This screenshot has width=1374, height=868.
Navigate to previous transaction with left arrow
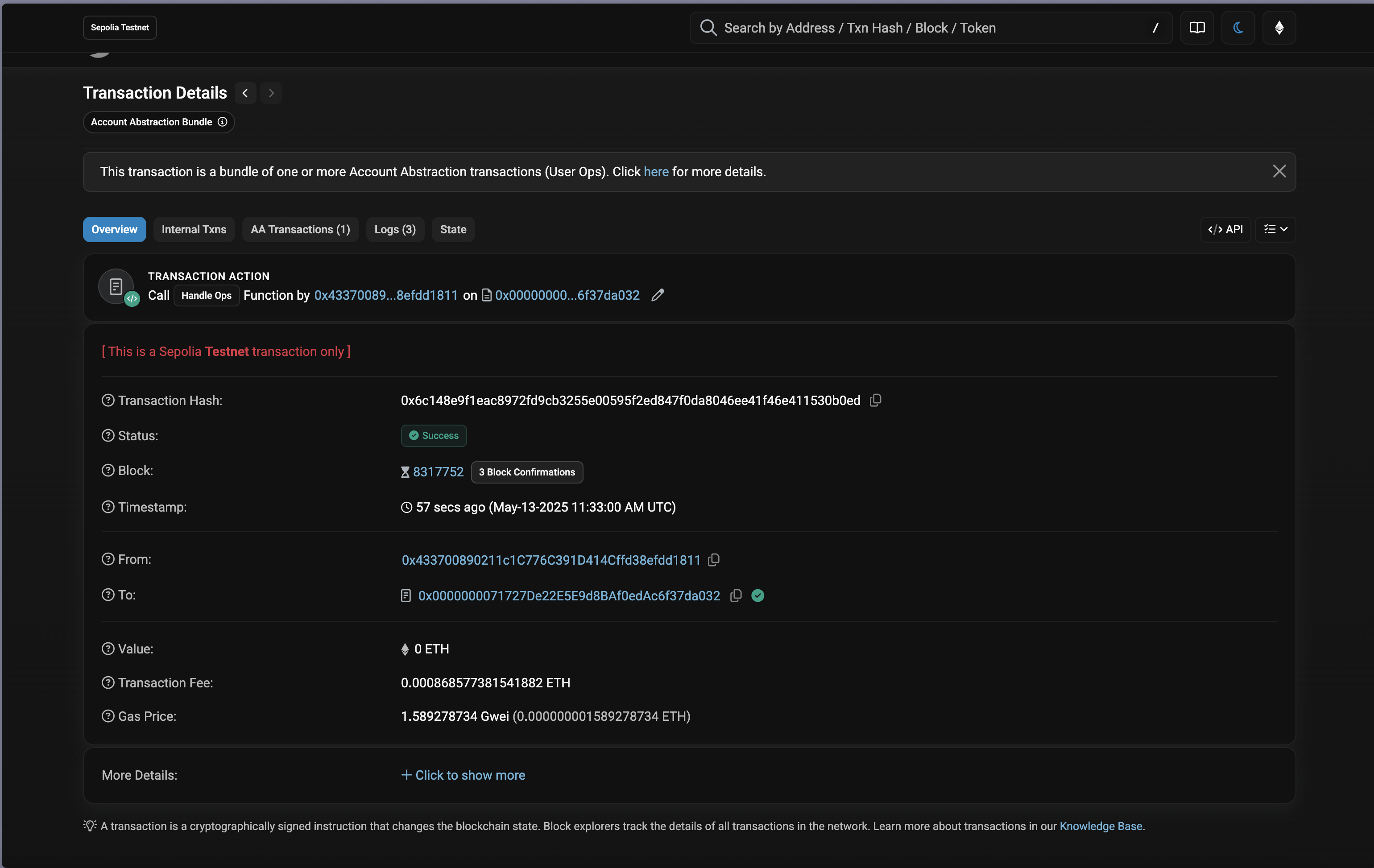click(245, 92)
